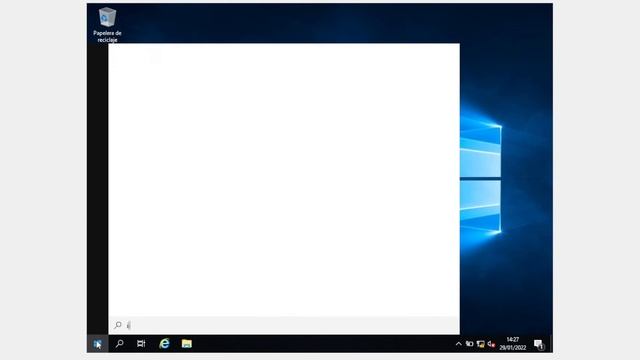Image resolution: width=640 pixels, height=360 pixels.
Task: Click the network status tray icon
Action: tap(480, 344)
